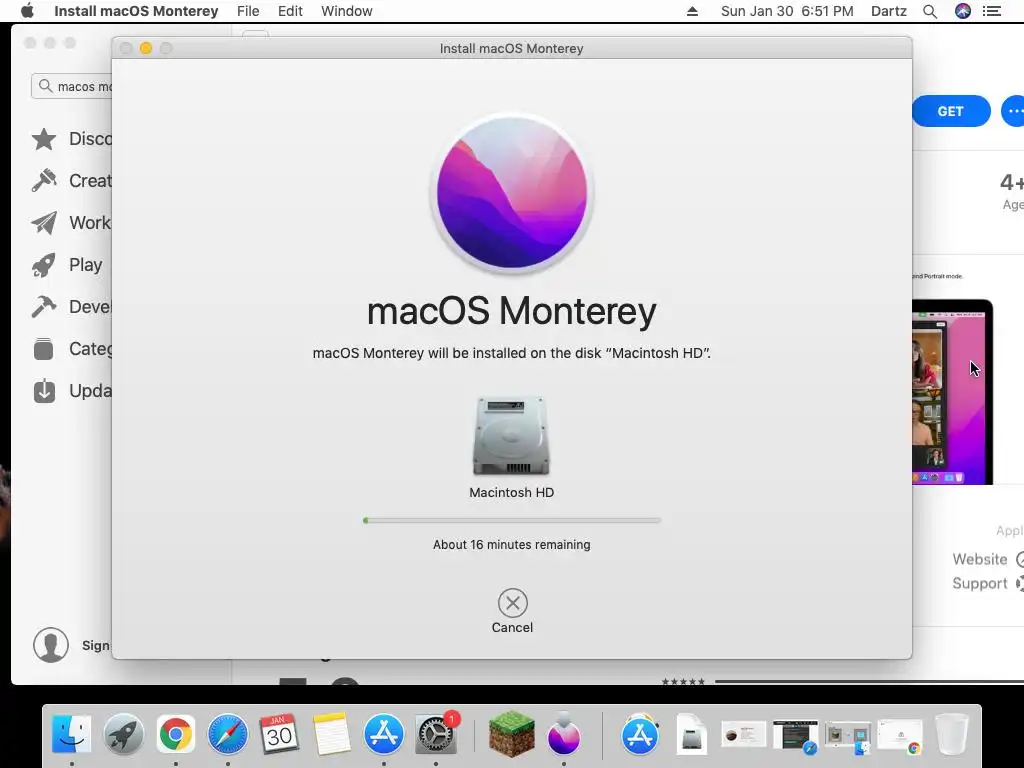This screenshot has width=1024, height=768.
Task: Click the GET button in App Store
Action: (x=950, y=111)
